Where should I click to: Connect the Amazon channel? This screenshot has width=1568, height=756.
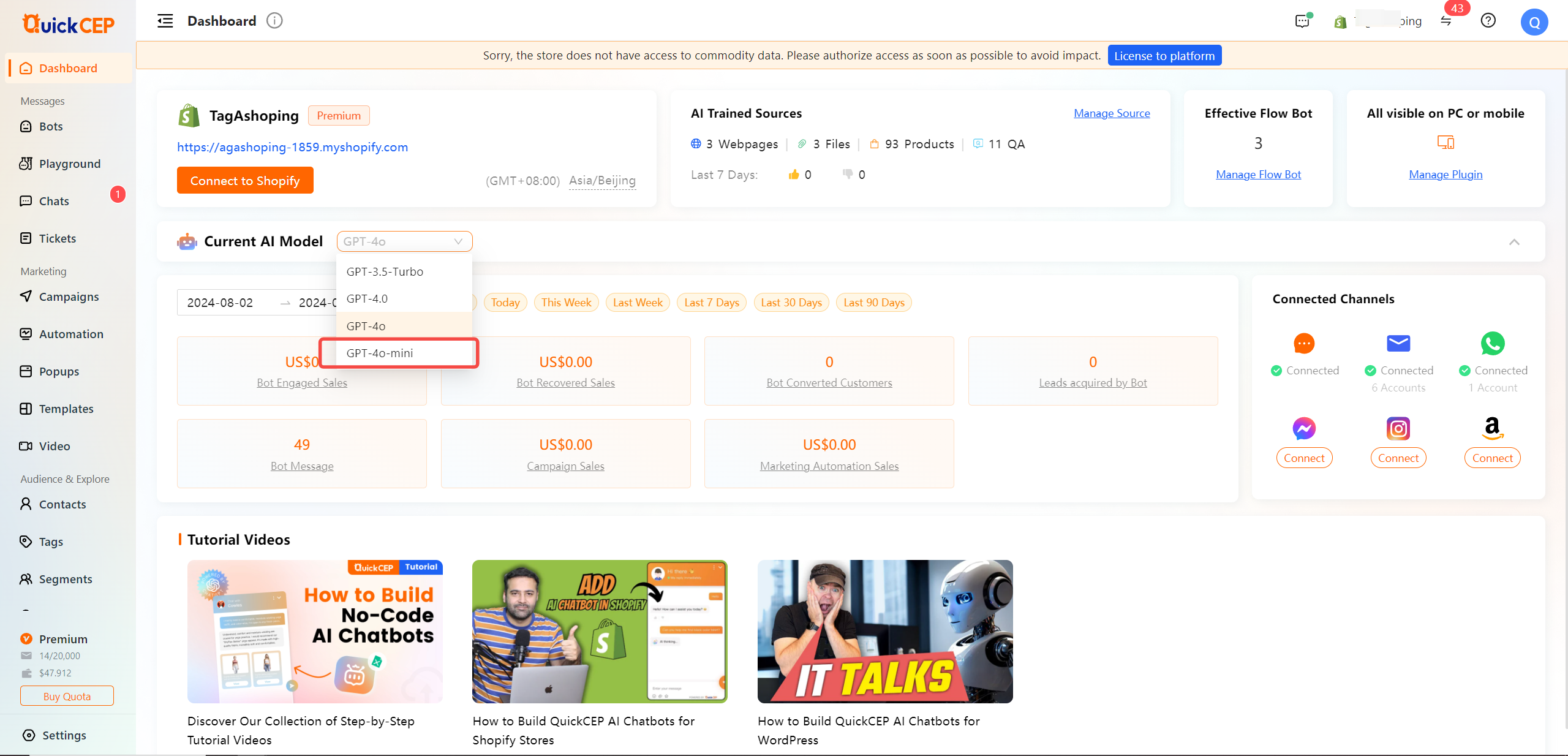(x=1493, y=458)
